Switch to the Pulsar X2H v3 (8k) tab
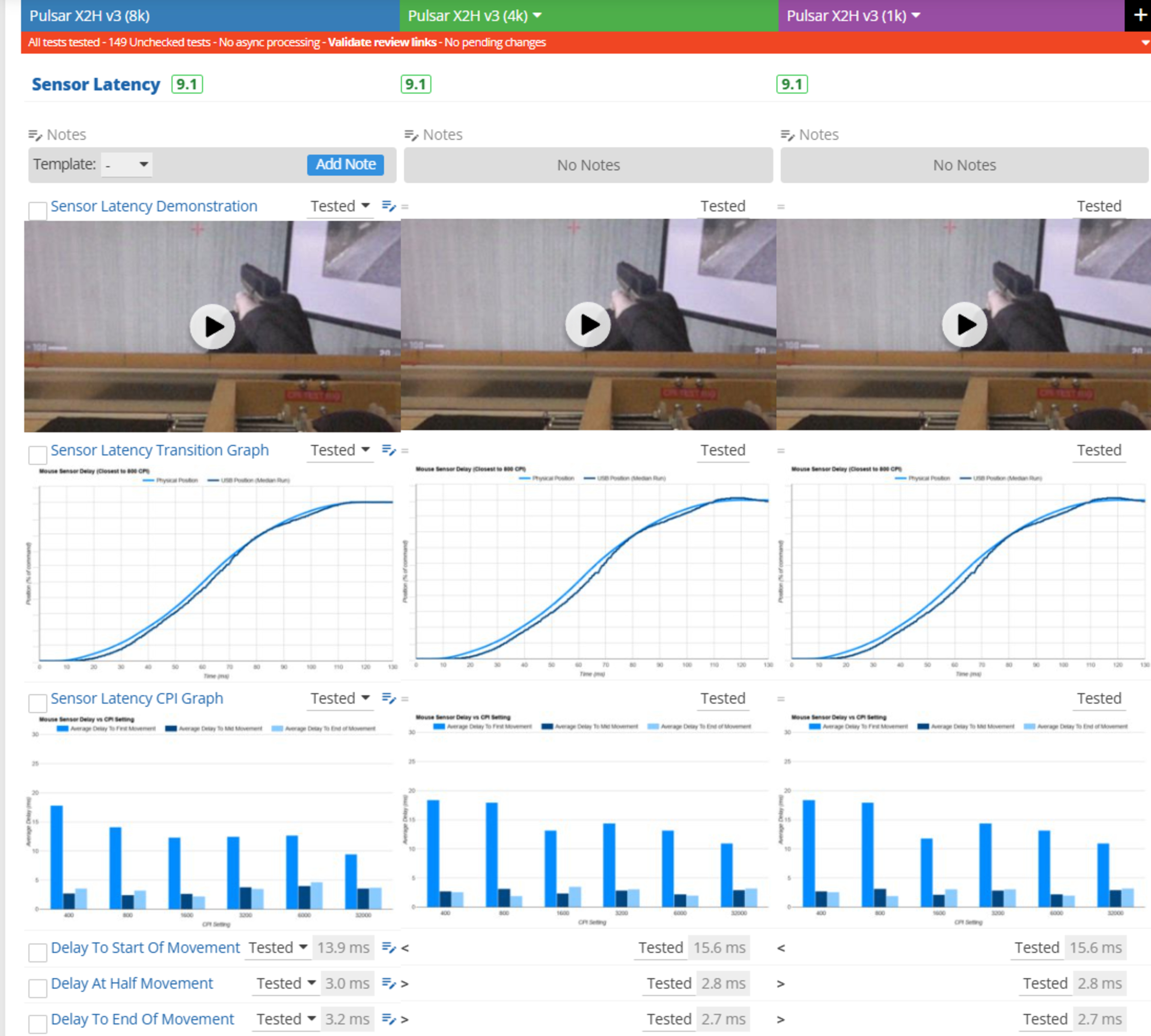This screenshot has height=1036, width=1151. 89,15
